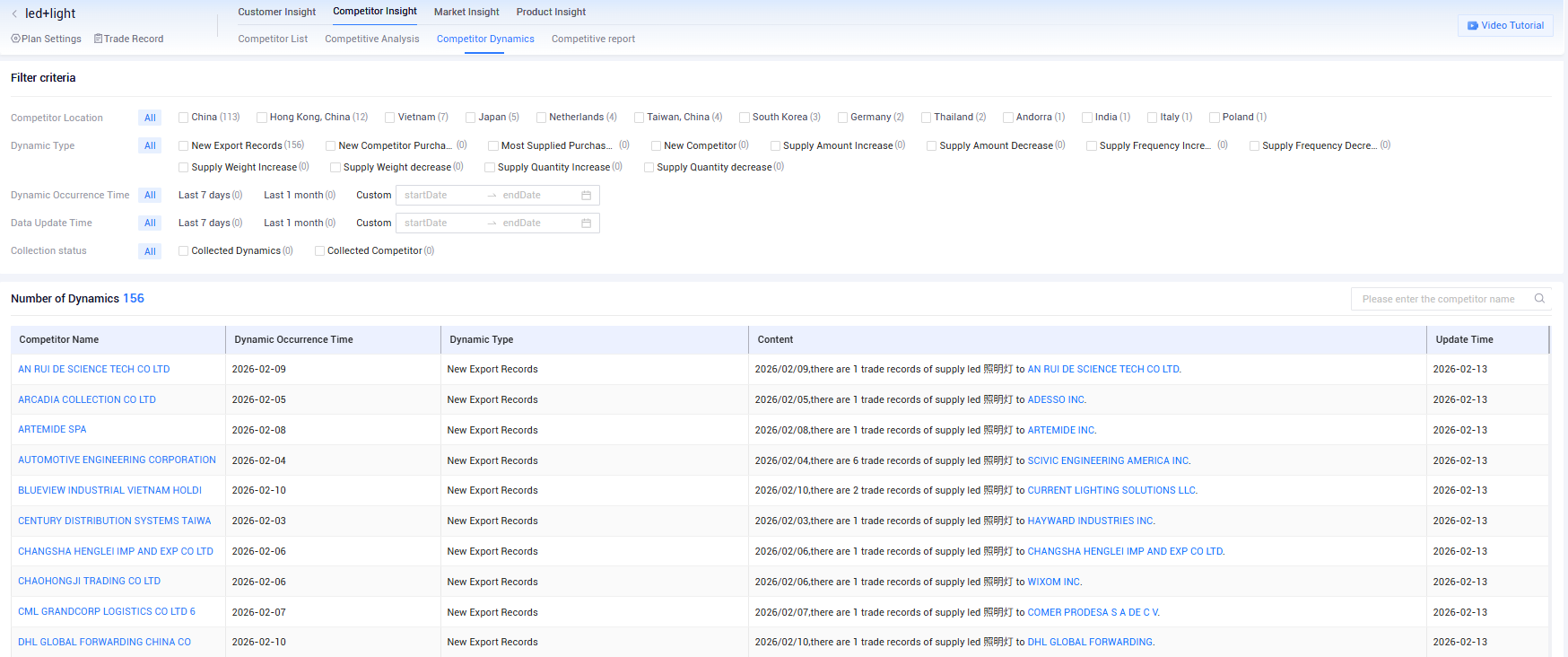
Task: Check the Japan location filter
Action: (x=470, y=118)
